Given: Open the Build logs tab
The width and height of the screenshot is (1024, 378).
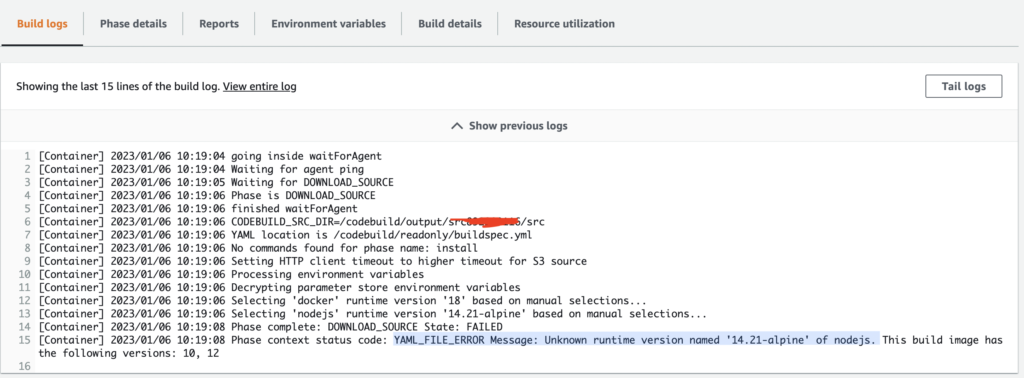Looking at the screenshot, I should pyautogui.click(x=42, y=24).
